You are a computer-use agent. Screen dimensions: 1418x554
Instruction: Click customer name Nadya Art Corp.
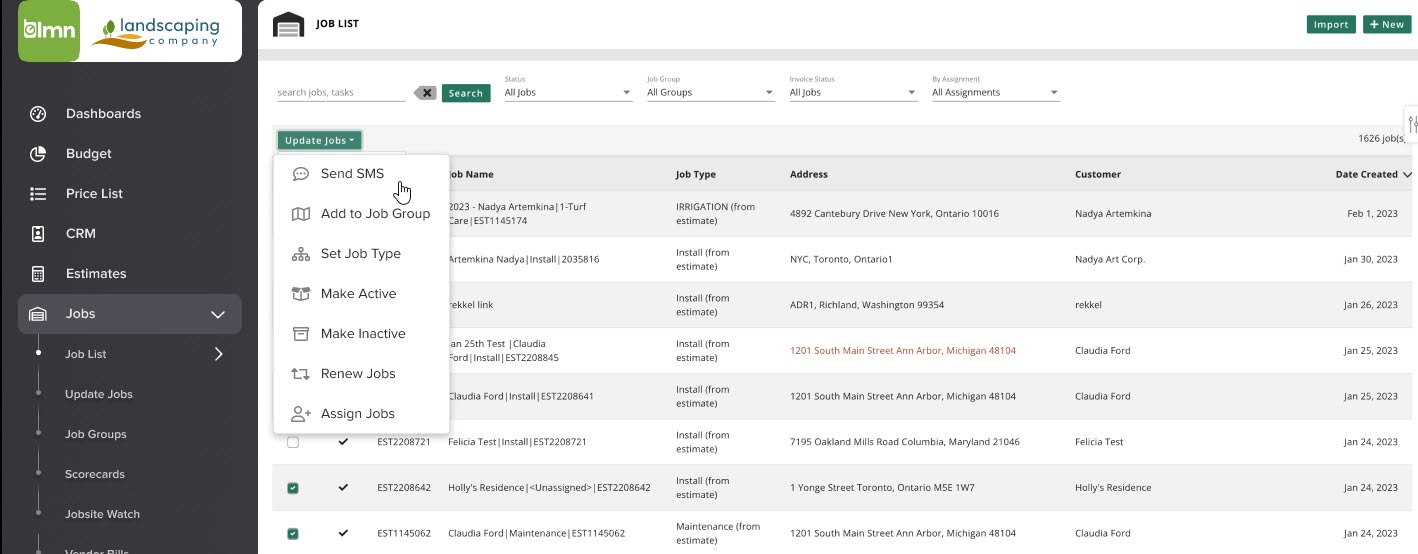(x=1110, y=259)
